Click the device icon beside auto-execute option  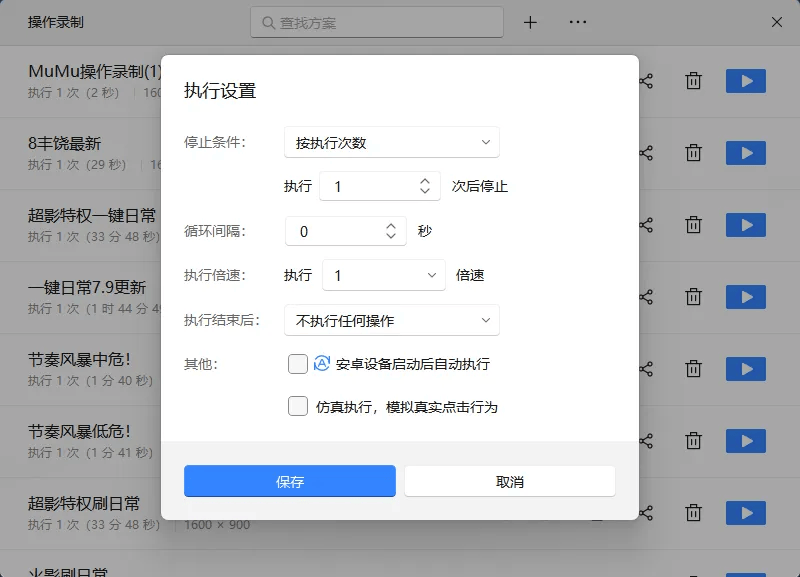point(320,364)
